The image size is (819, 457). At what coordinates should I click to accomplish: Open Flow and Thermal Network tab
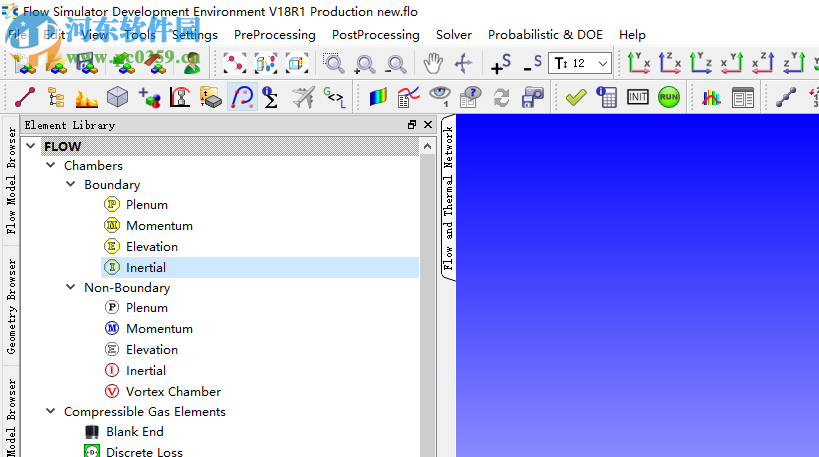click(x=448, y=197)
